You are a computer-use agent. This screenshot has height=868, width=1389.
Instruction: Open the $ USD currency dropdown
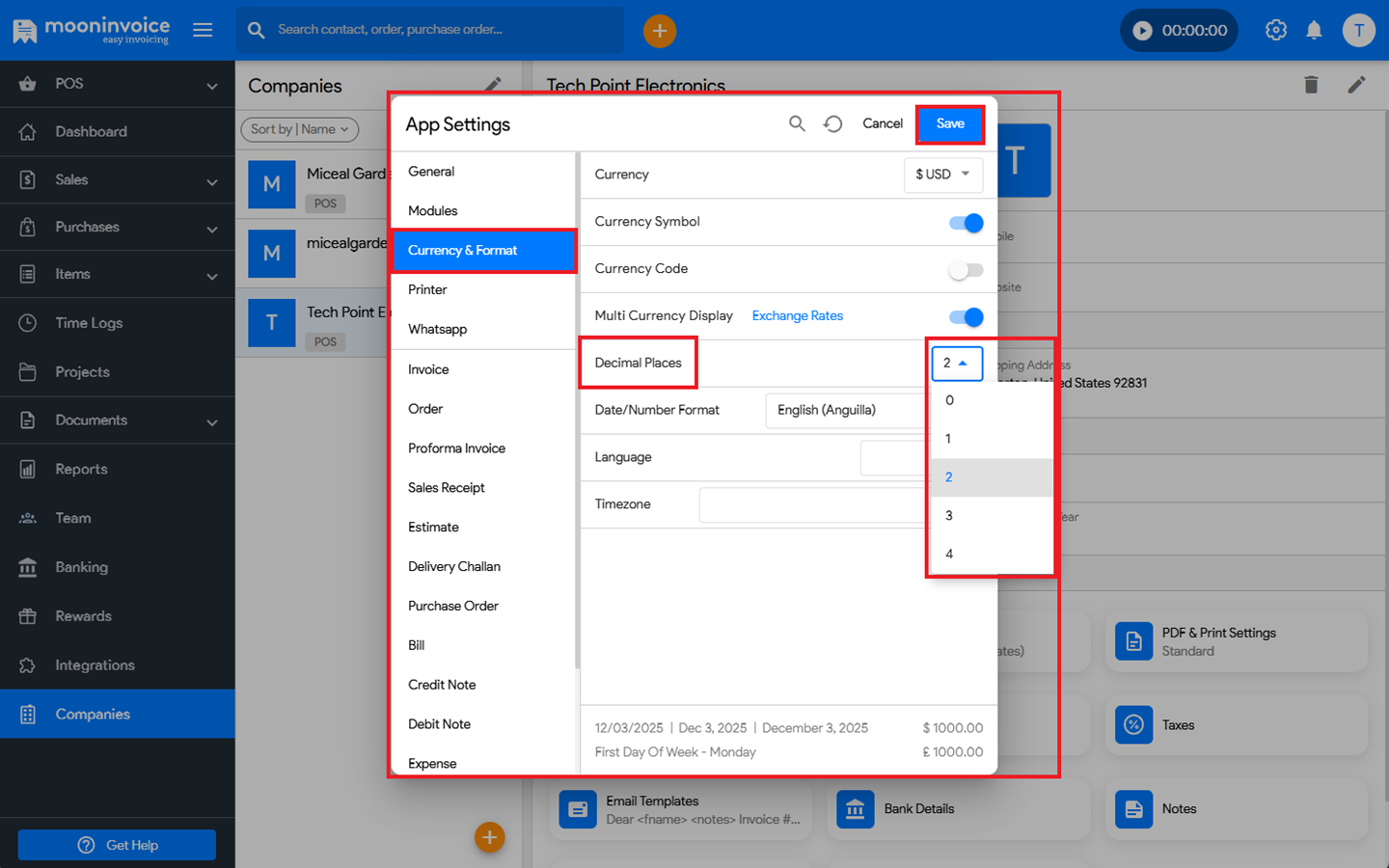point(942,175)
